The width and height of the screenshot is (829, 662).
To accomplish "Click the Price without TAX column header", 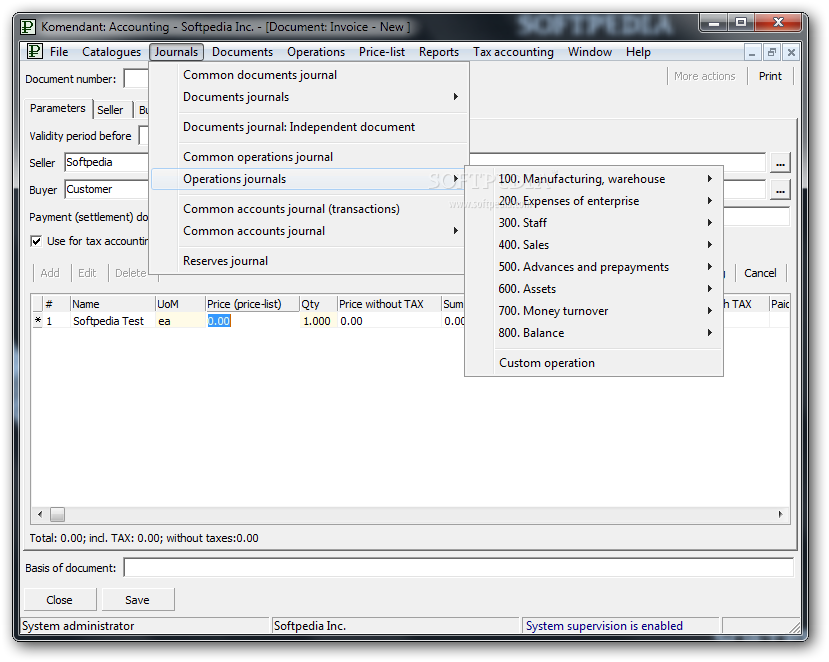I will pos(389,304).
